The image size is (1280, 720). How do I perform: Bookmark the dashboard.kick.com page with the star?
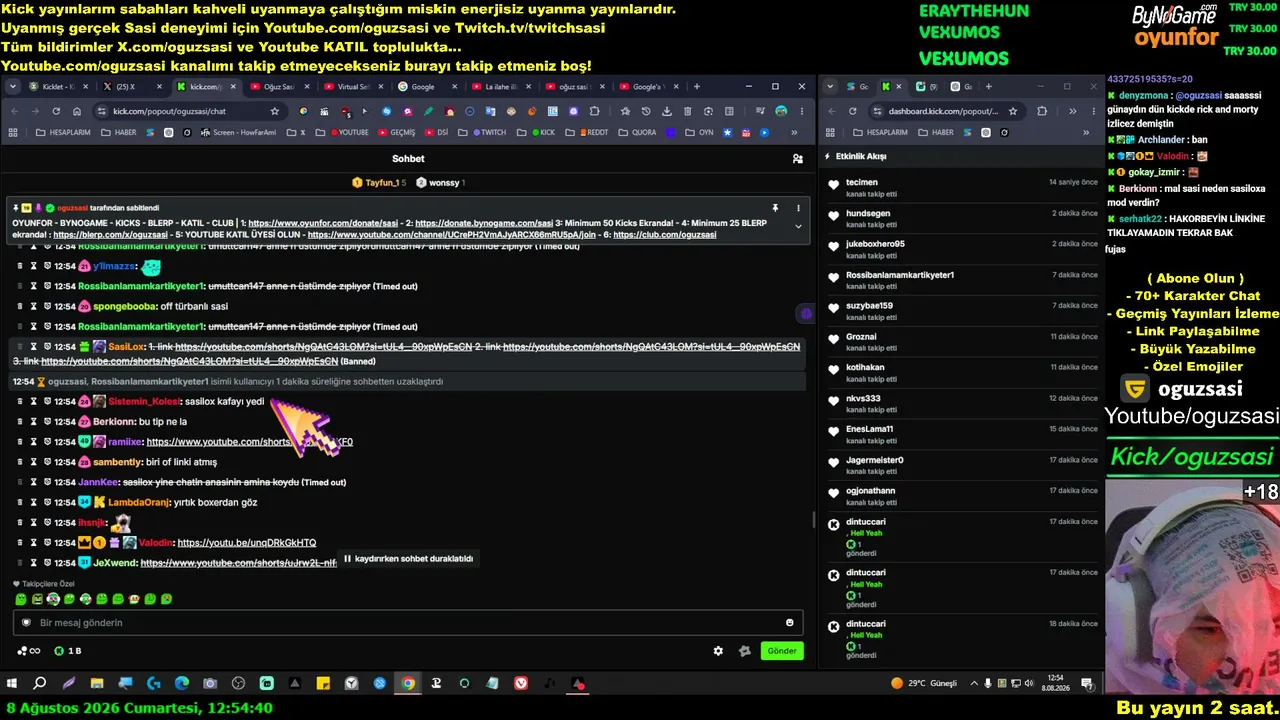(1013, 111)
